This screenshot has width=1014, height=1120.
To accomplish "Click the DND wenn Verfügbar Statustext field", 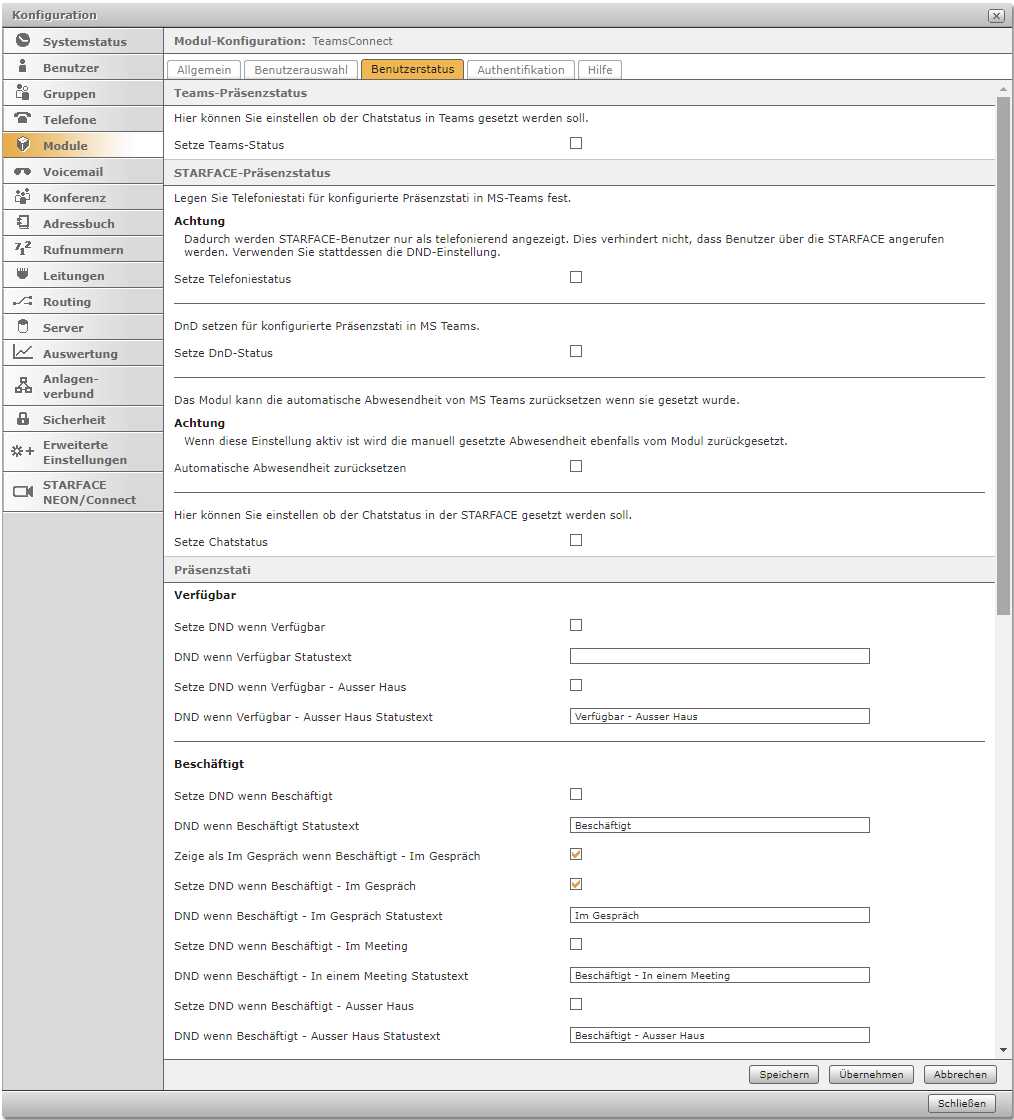I will tap(719, 656).
